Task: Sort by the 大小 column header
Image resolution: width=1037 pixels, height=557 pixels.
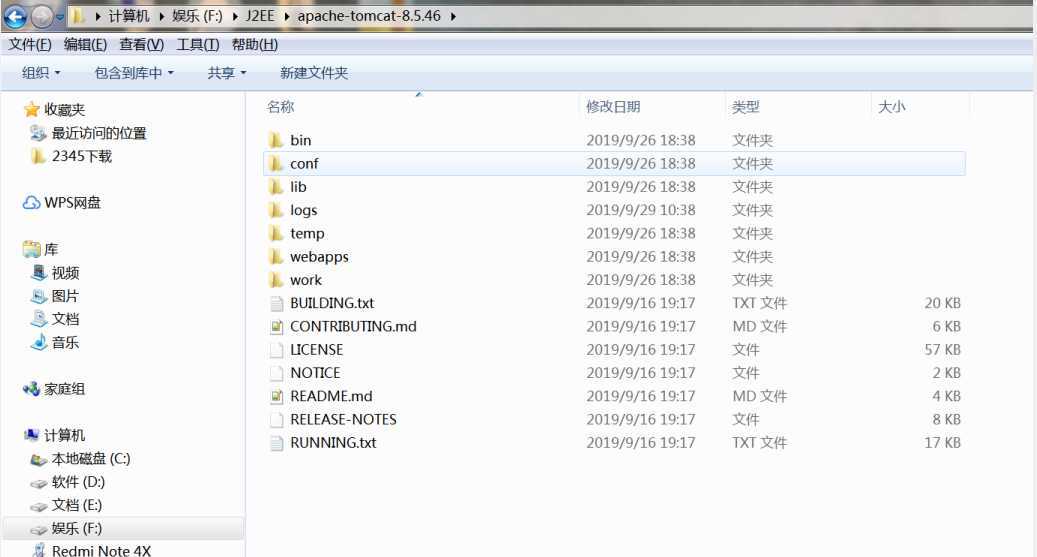Action: (921, 107)
